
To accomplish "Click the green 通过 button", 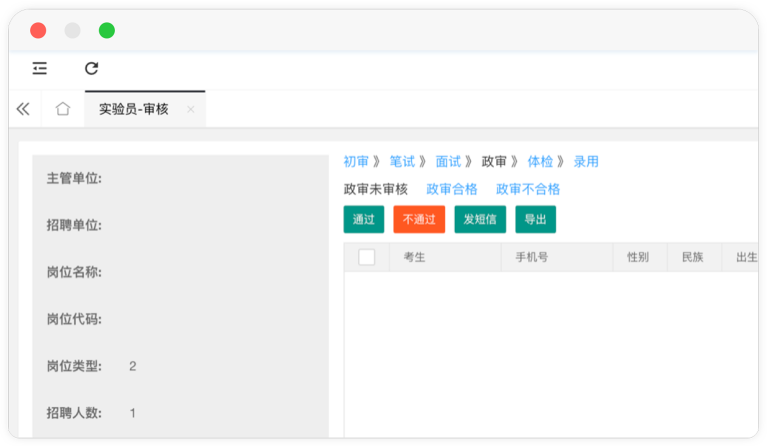I will tap(363, 219).
